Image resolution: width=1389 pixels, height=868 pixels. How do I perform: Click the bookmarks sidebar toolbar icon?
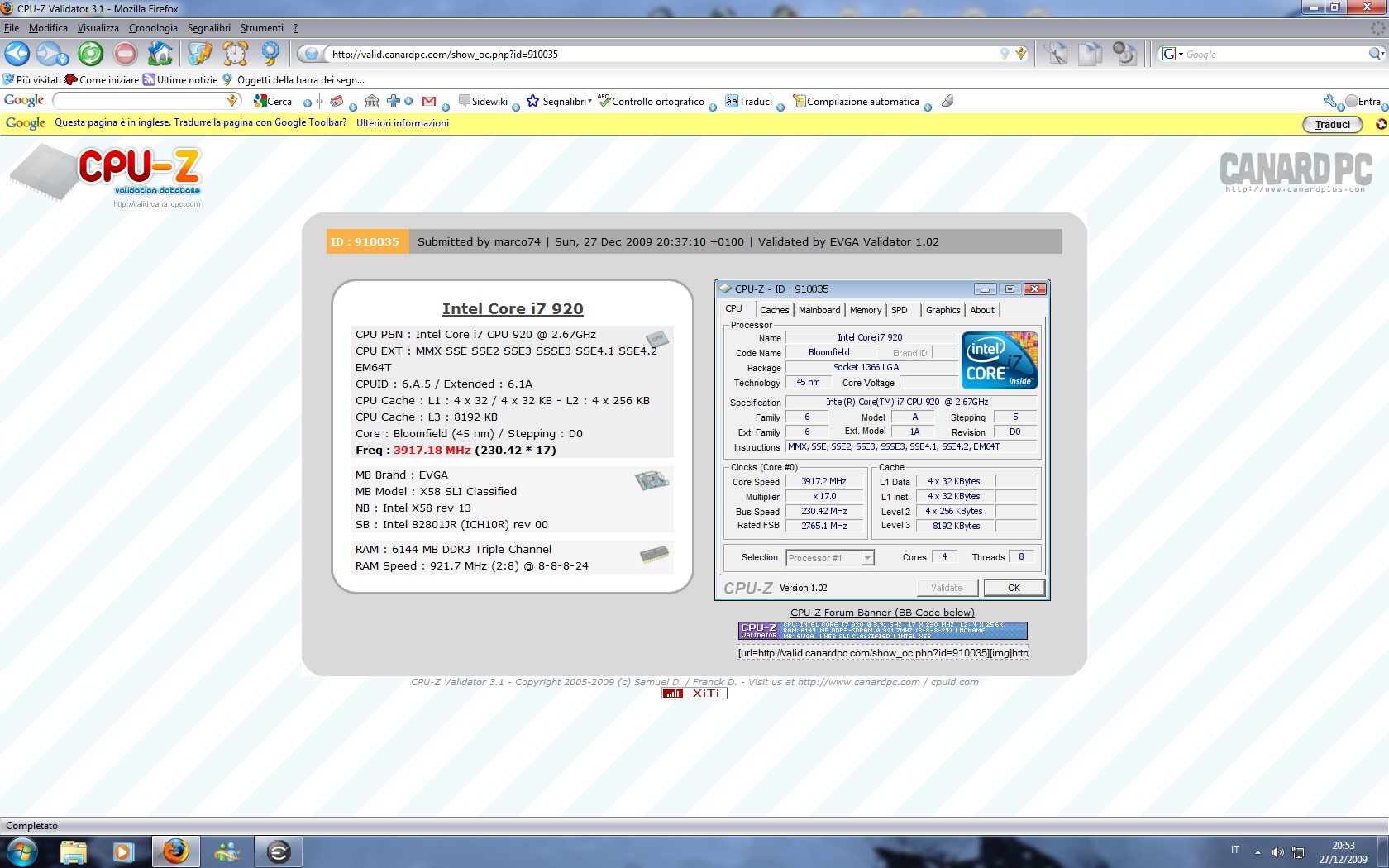point(199,54)
